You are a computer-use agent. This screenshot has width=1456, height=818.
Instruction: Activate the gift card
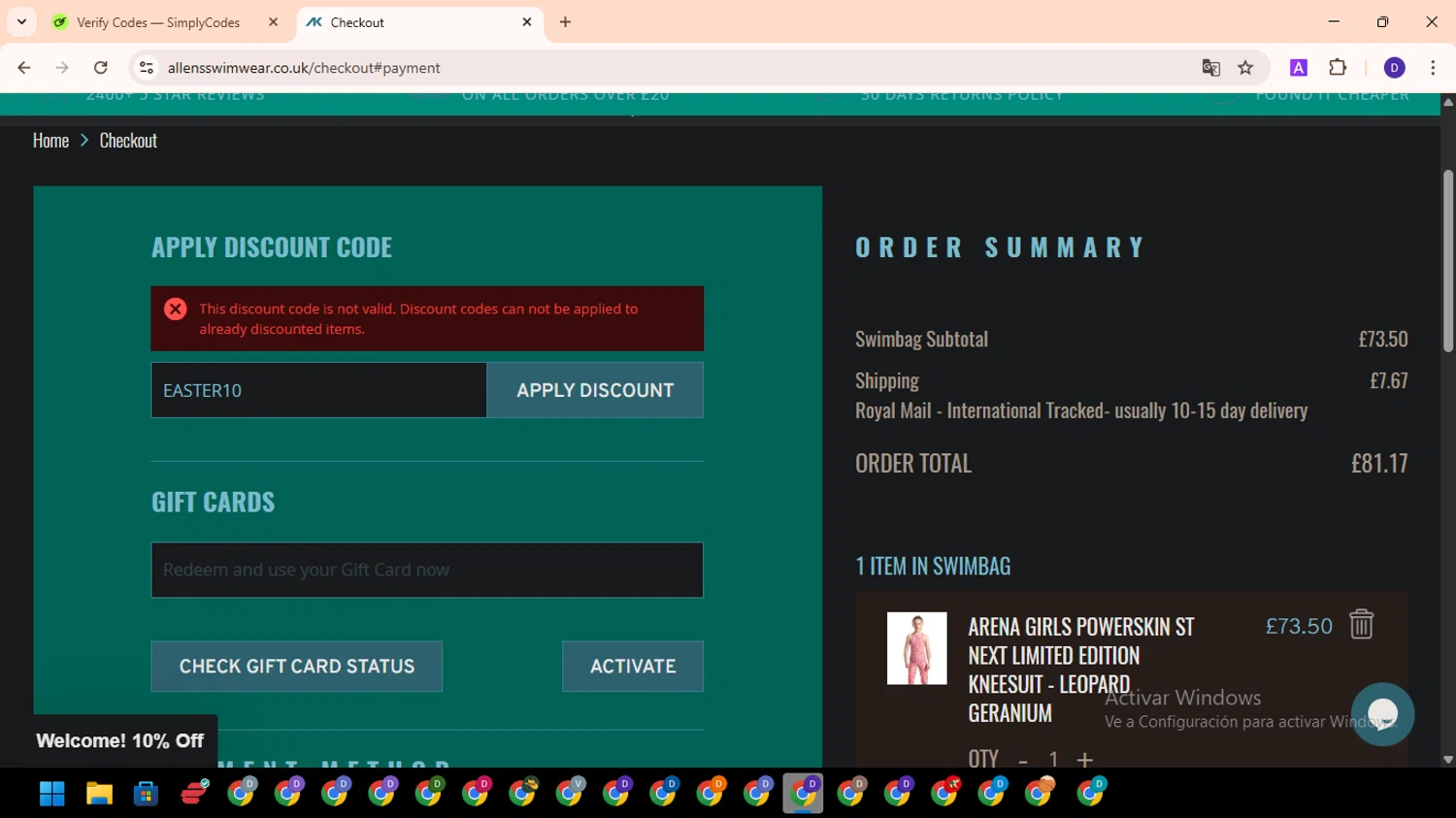pos(633,667)
